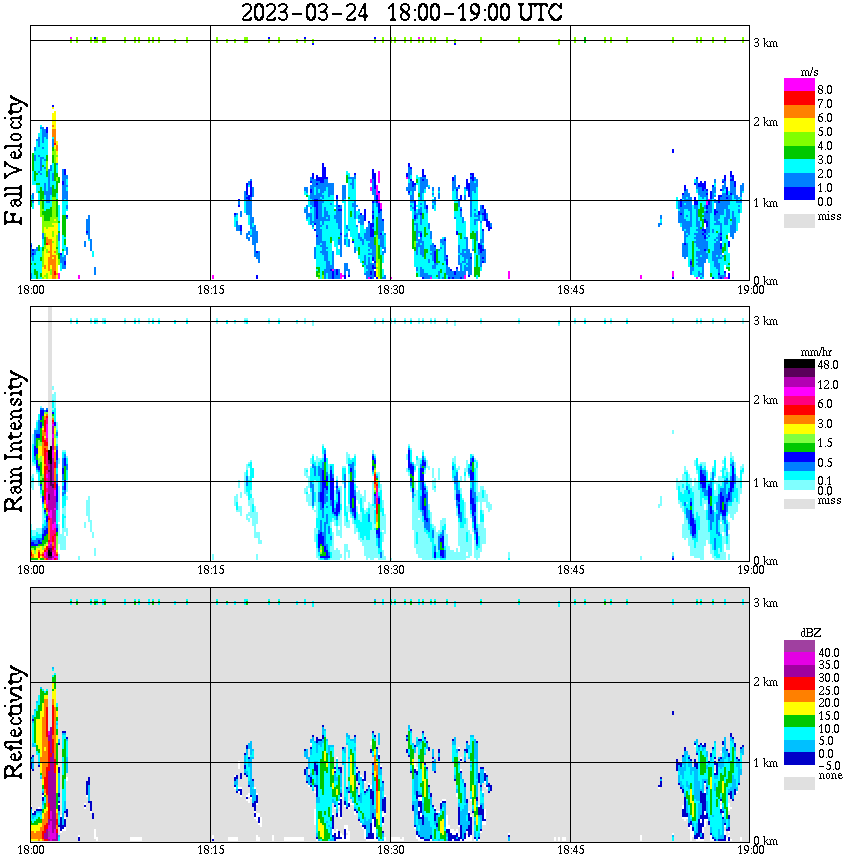Click the '18:15' time label under Rain Intensity

click(211, 570)
